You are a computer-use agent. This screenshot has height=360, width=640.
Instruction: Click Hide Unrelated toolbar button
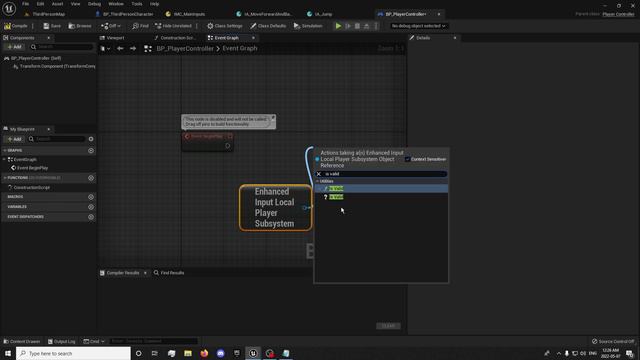pyautogui.click(x=173, y=26)
